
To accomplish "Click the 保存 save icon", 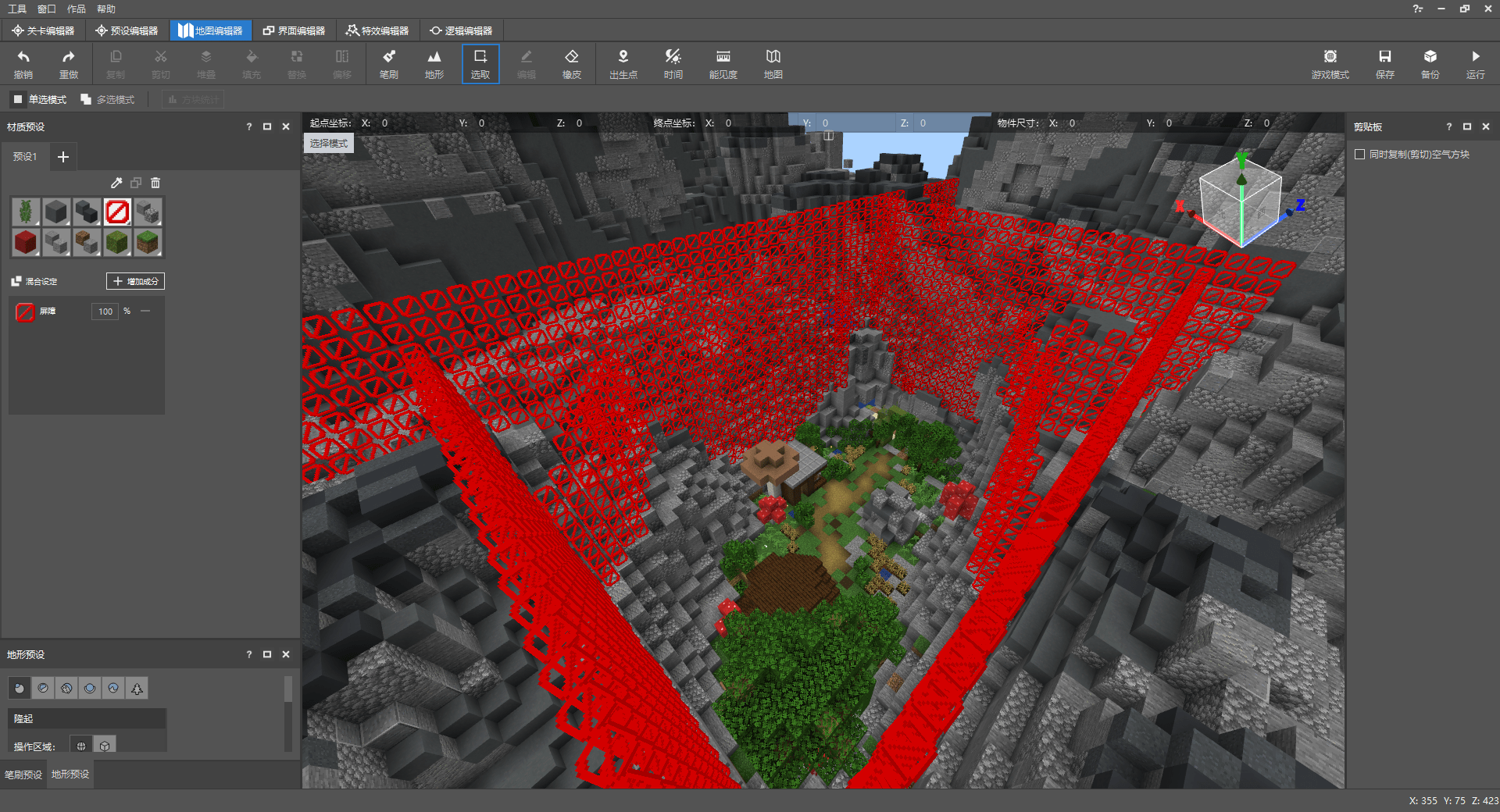I will [1385, 64].
